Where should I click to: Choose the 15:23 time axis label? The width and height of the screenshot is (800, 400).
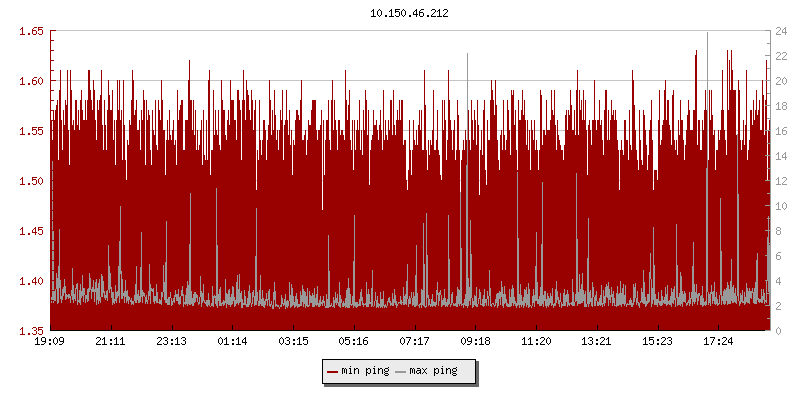(657, 342)
